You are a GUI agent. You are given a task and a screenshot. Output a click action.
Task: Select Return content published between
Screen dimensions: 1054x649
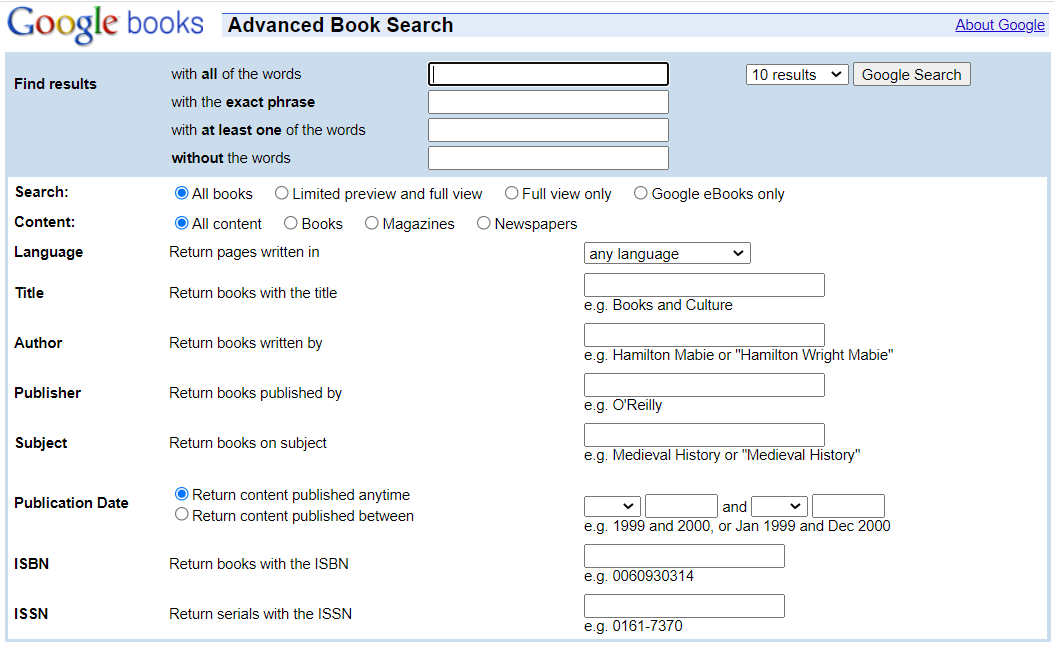pyautogui.click(x=181, y=514)
